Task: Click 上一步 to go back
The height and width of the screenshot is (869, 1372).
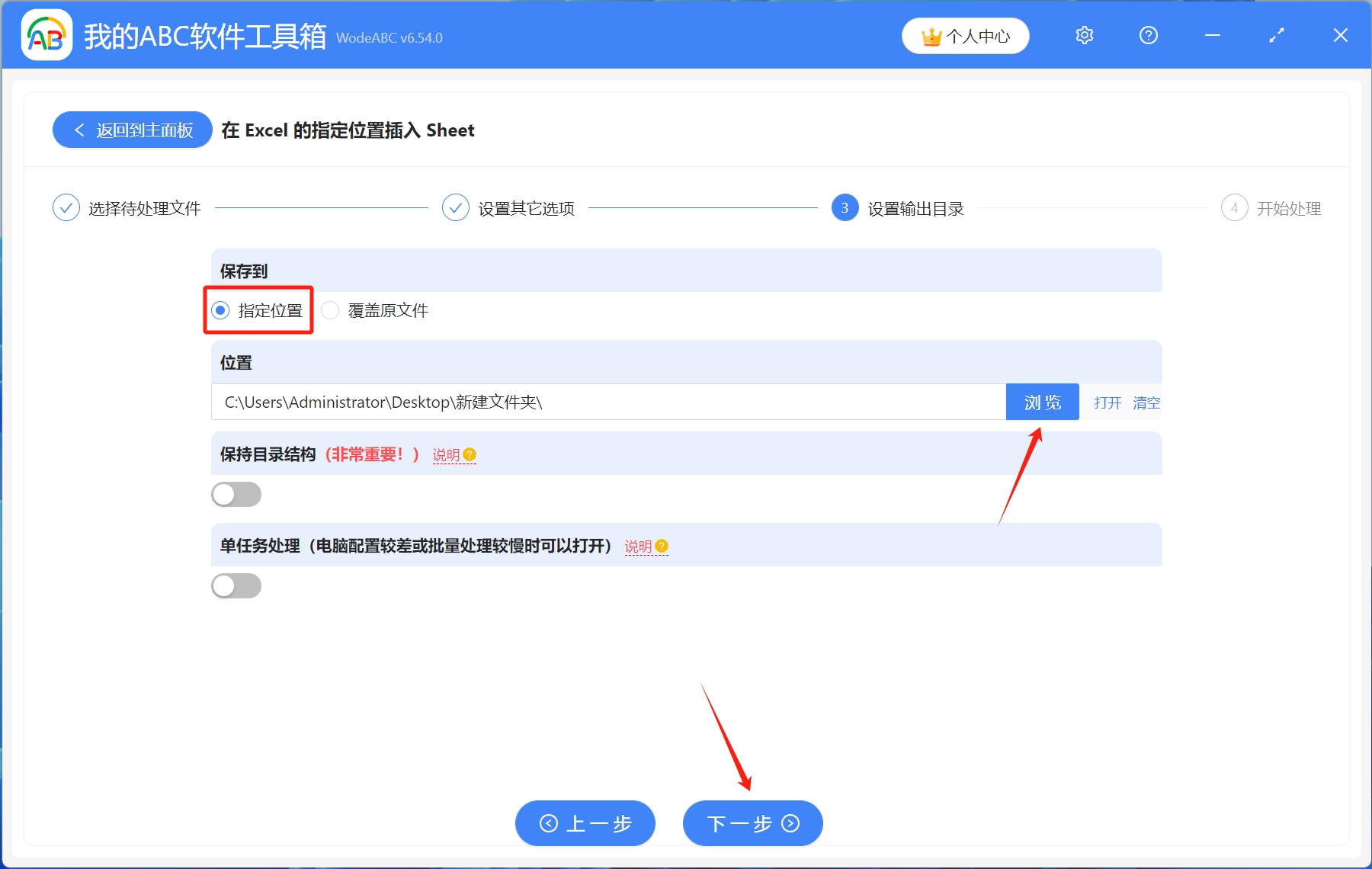Action: [x=585, y=823]
